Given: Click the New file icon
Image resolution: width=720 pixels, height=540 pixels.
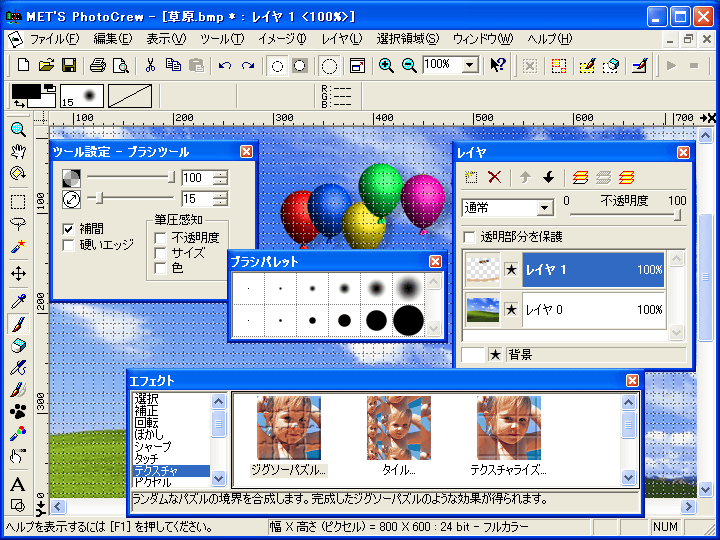Looking at the screenshot, I should coord(22,66).
